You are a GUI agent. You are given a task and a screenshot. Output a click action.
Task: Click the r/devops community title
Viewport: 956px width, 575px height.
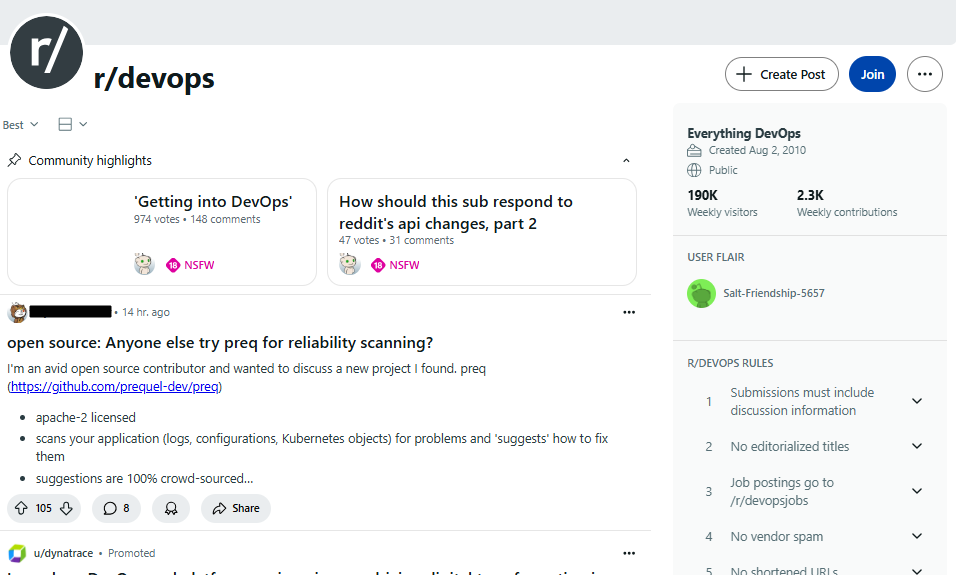pos(154,78)
